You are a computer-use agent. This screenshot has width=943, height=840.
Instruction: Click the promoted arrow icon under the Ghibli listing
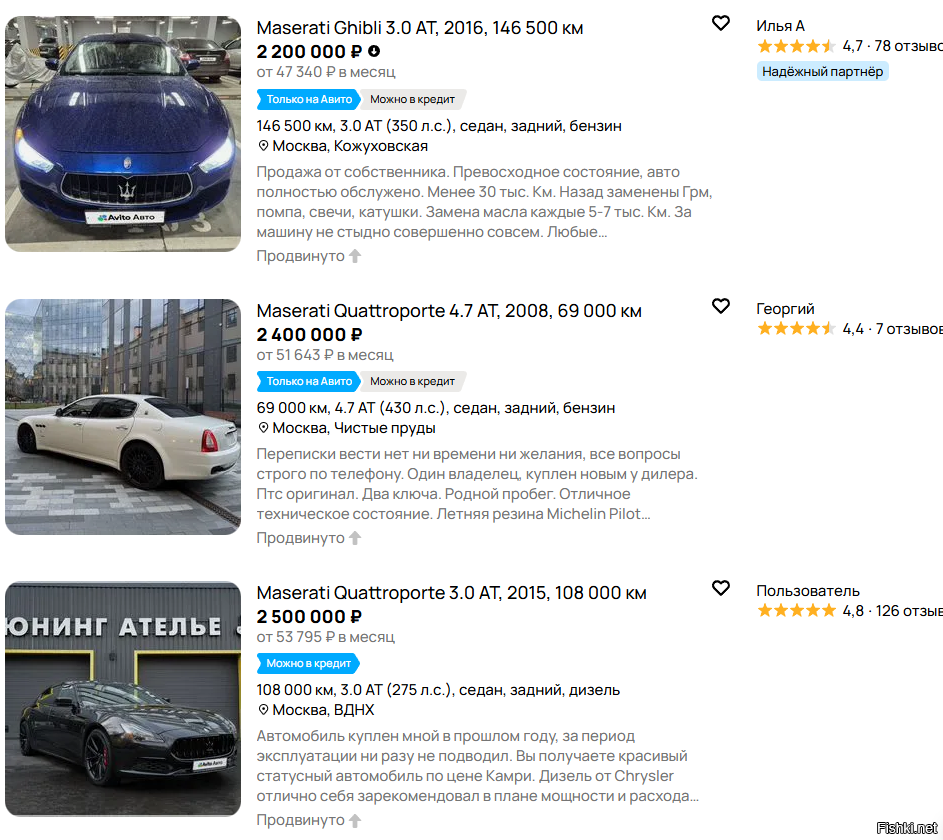(x=355, y=256)
